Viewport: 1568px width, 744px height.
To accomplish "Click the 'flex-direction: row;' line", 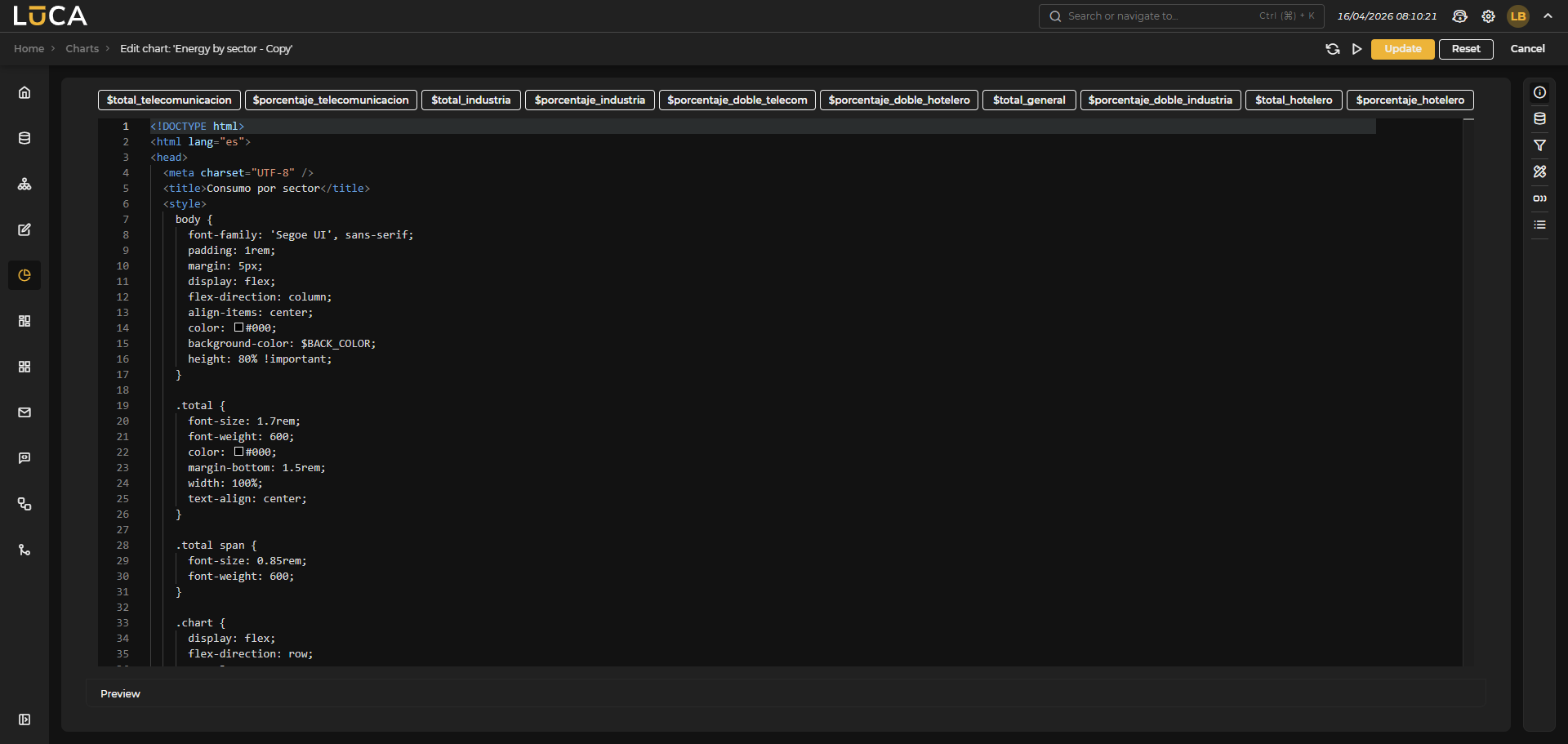I will [250, 654].
